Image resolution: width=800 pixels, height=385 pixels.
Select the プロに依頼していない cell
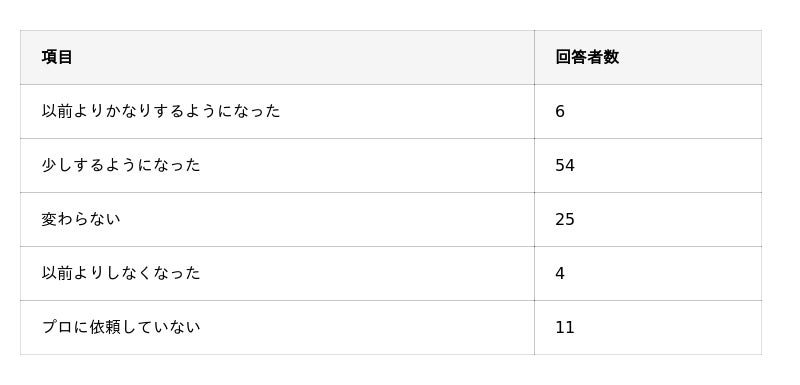click(x=277, y=327)
